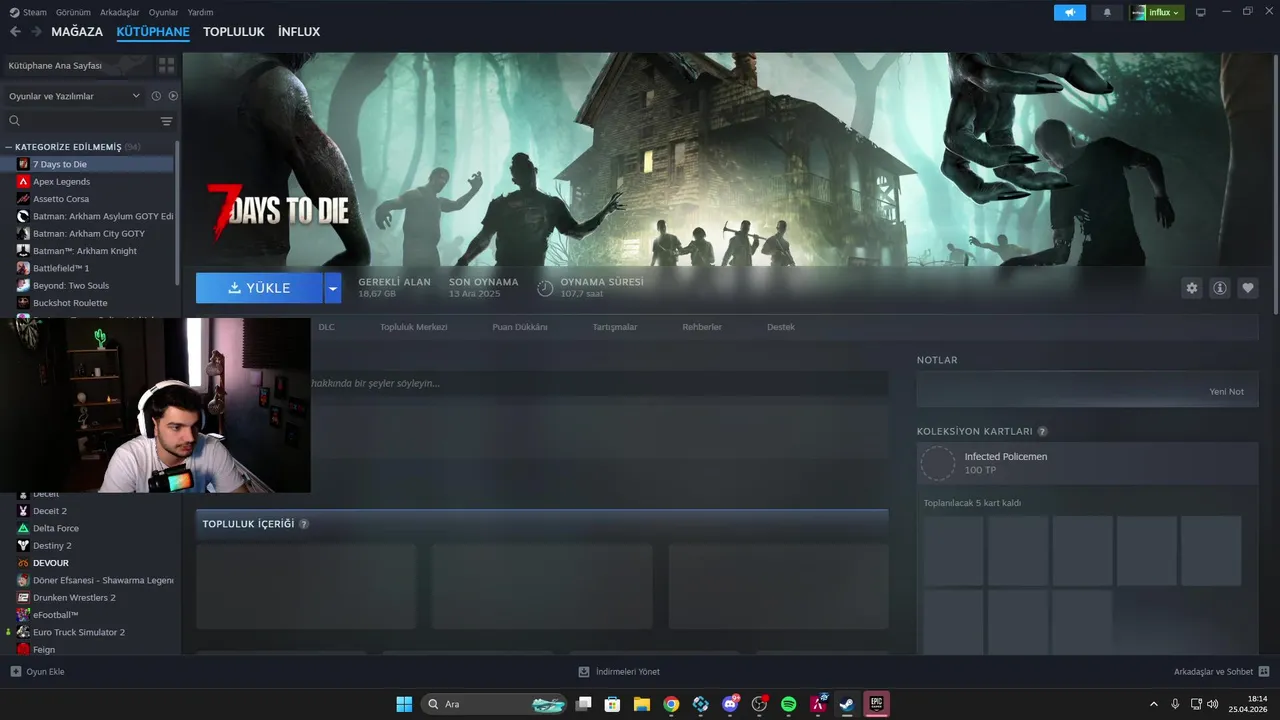Open the Tartışmalar tab

[x=615, y=327]
